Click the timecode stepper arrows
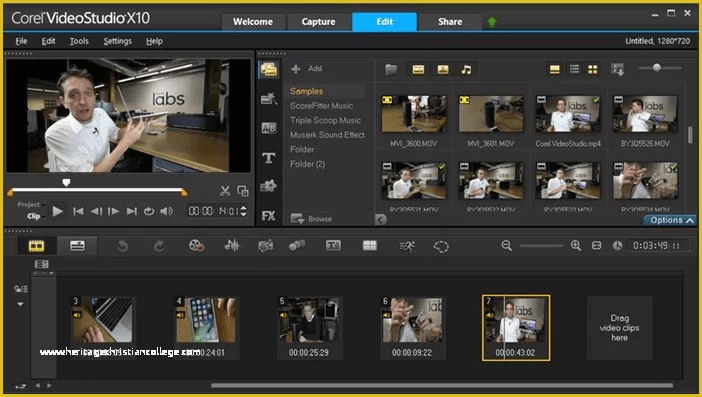The width and height of the screenshot is (702, 397). click(x=244, y=211)
